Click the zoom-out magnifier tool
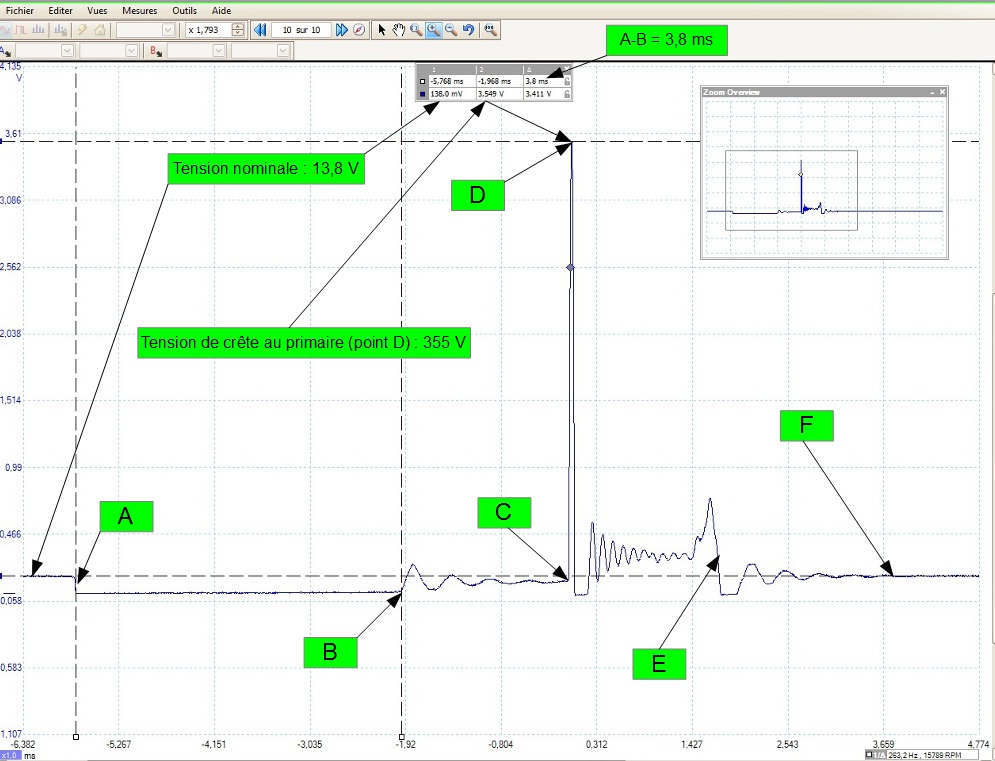The width and height of the screenshot is (995, 761). (451, 30)
